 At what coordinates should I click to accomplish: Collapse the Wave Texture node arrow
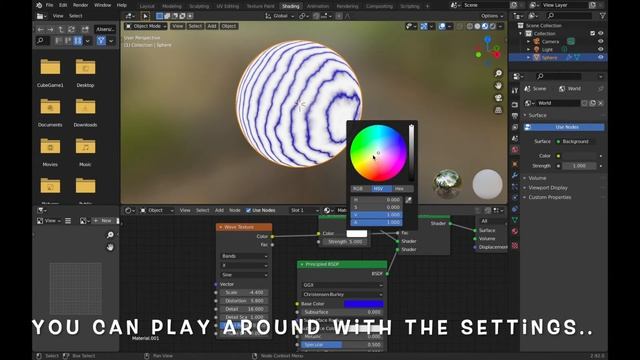coord(221,227)
